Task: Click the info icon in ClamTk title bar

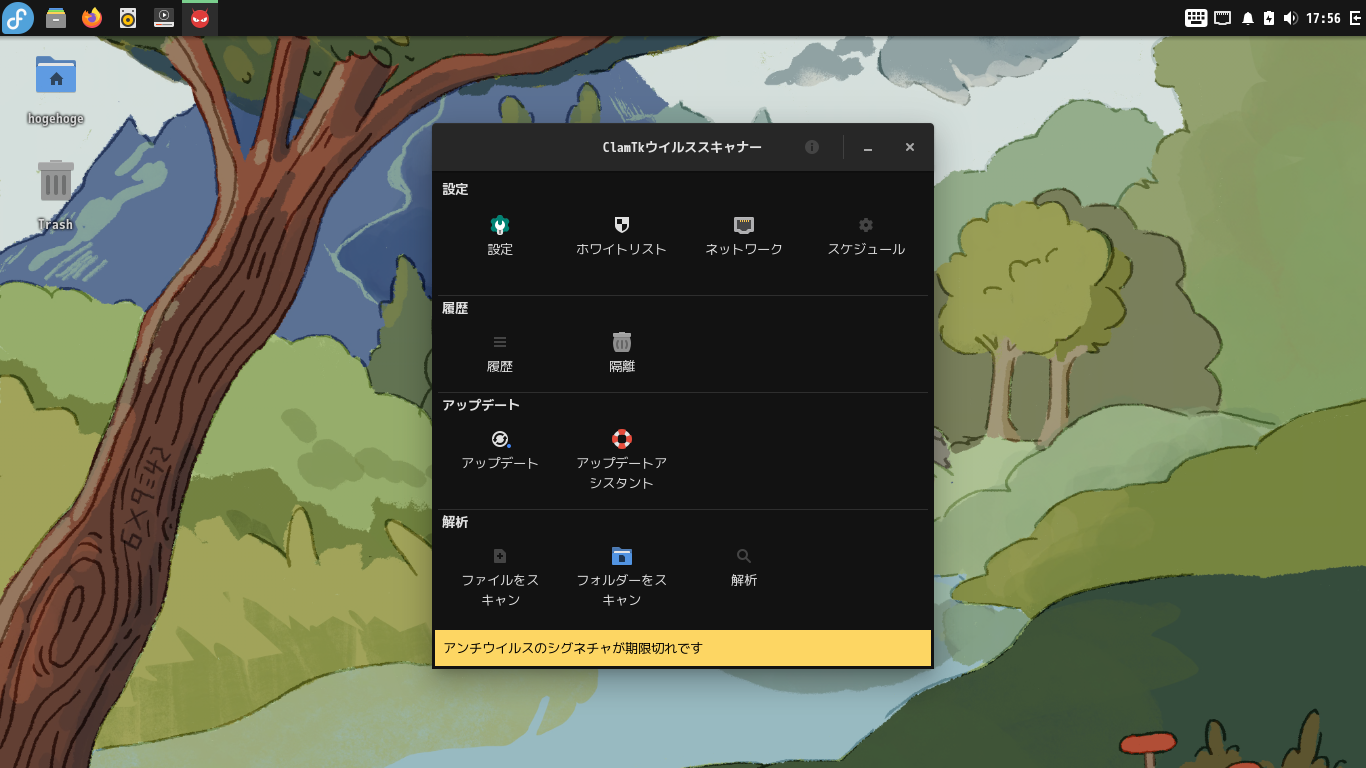Action: pos(812,147)
